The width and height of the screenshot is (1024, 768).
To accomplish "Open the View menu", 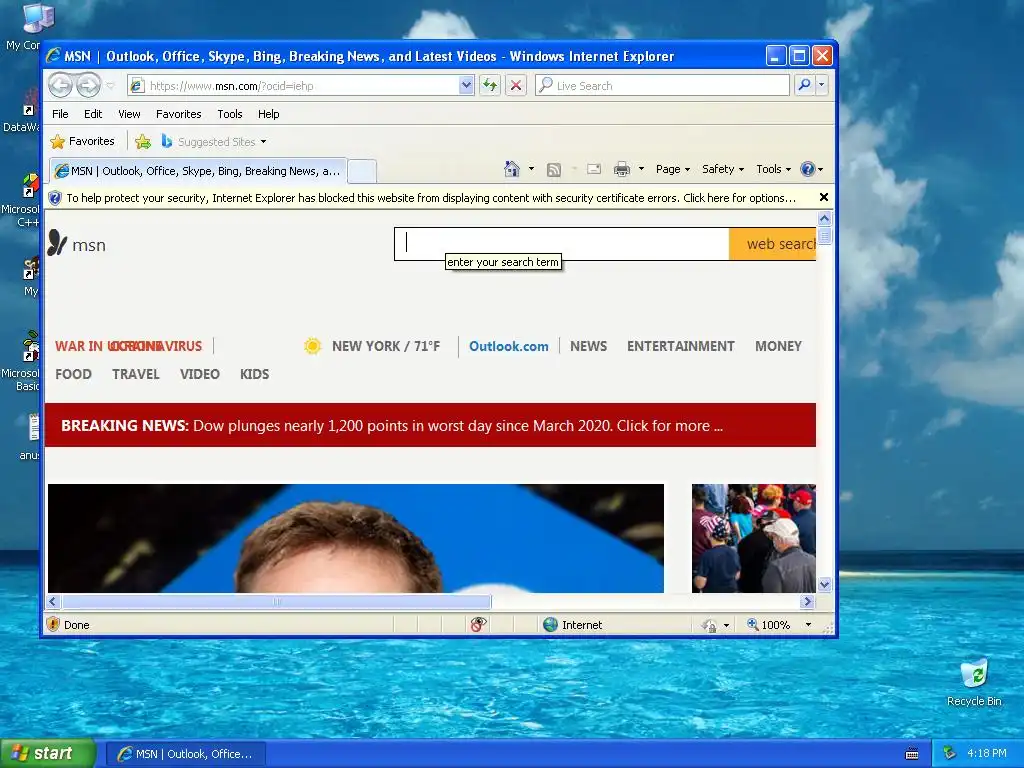I will pyautogui.click(x=129, y=114).
